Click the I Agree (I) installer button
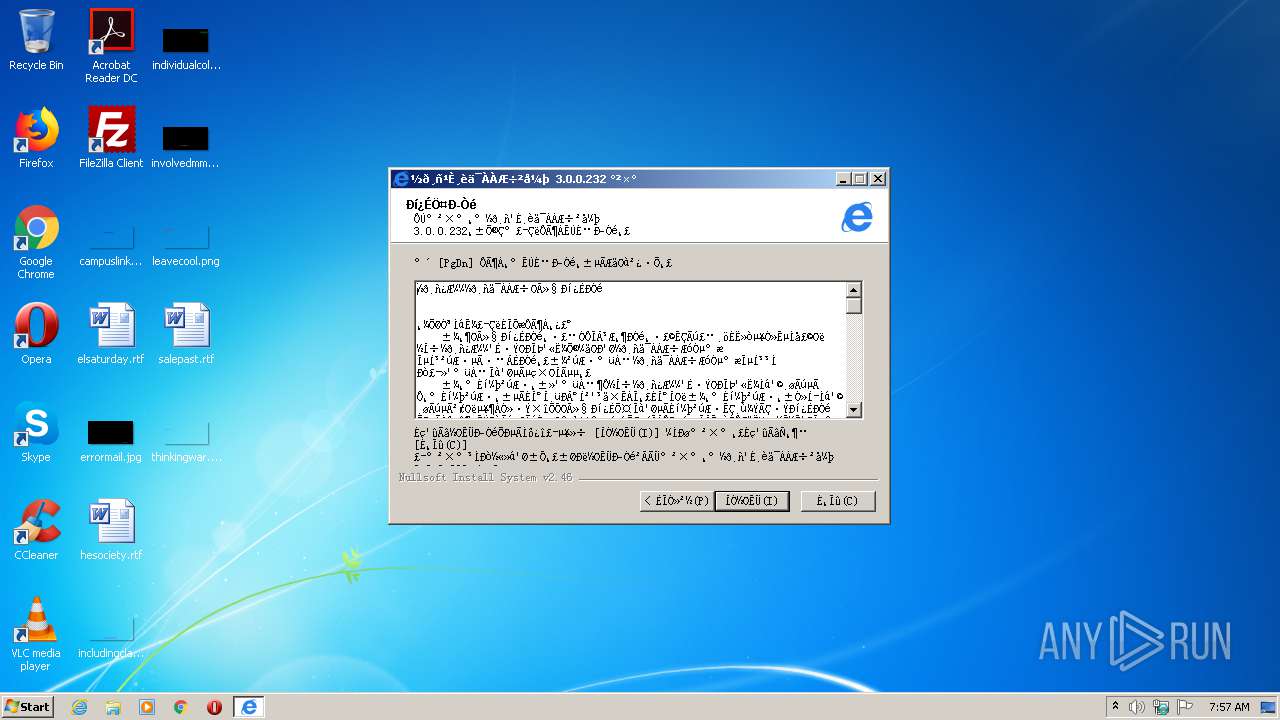The image size is (1280, 720). coord(752,501)
